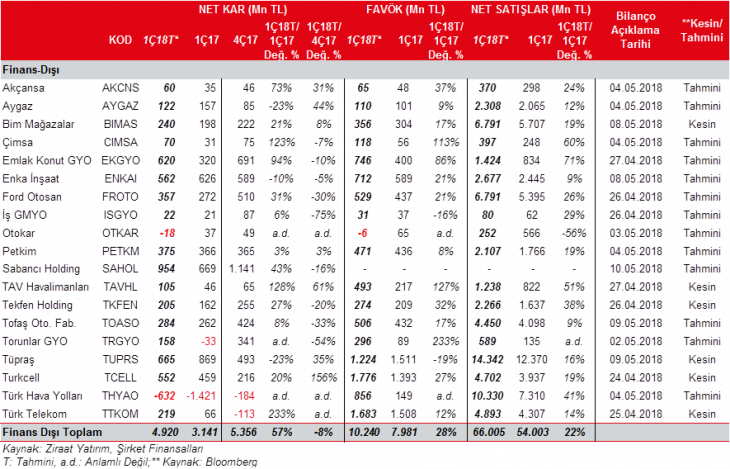Click the "TAV Havalimanları" row label
Image resolution: width=730 pixels, height=469 pixels.
point(46,287)
